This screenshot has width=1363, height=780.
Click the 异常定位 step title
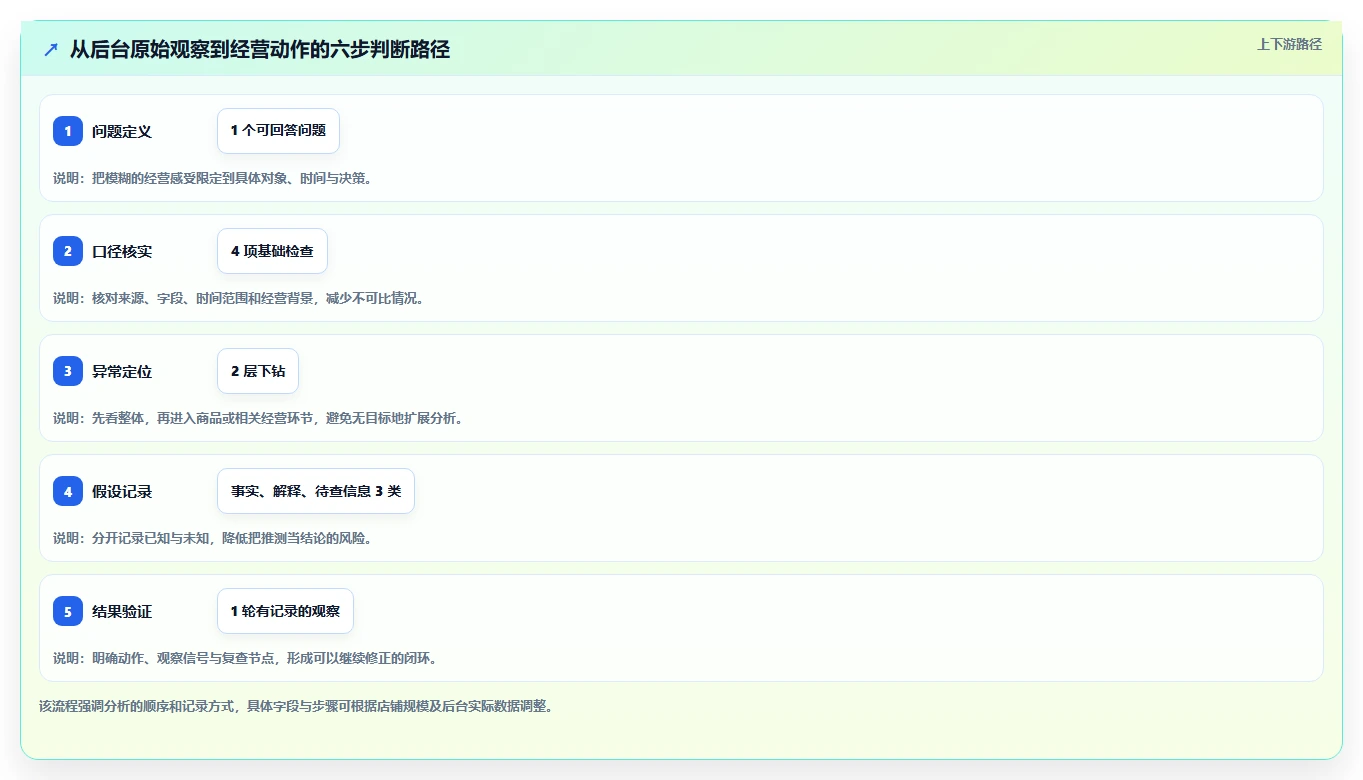(122, 371)
